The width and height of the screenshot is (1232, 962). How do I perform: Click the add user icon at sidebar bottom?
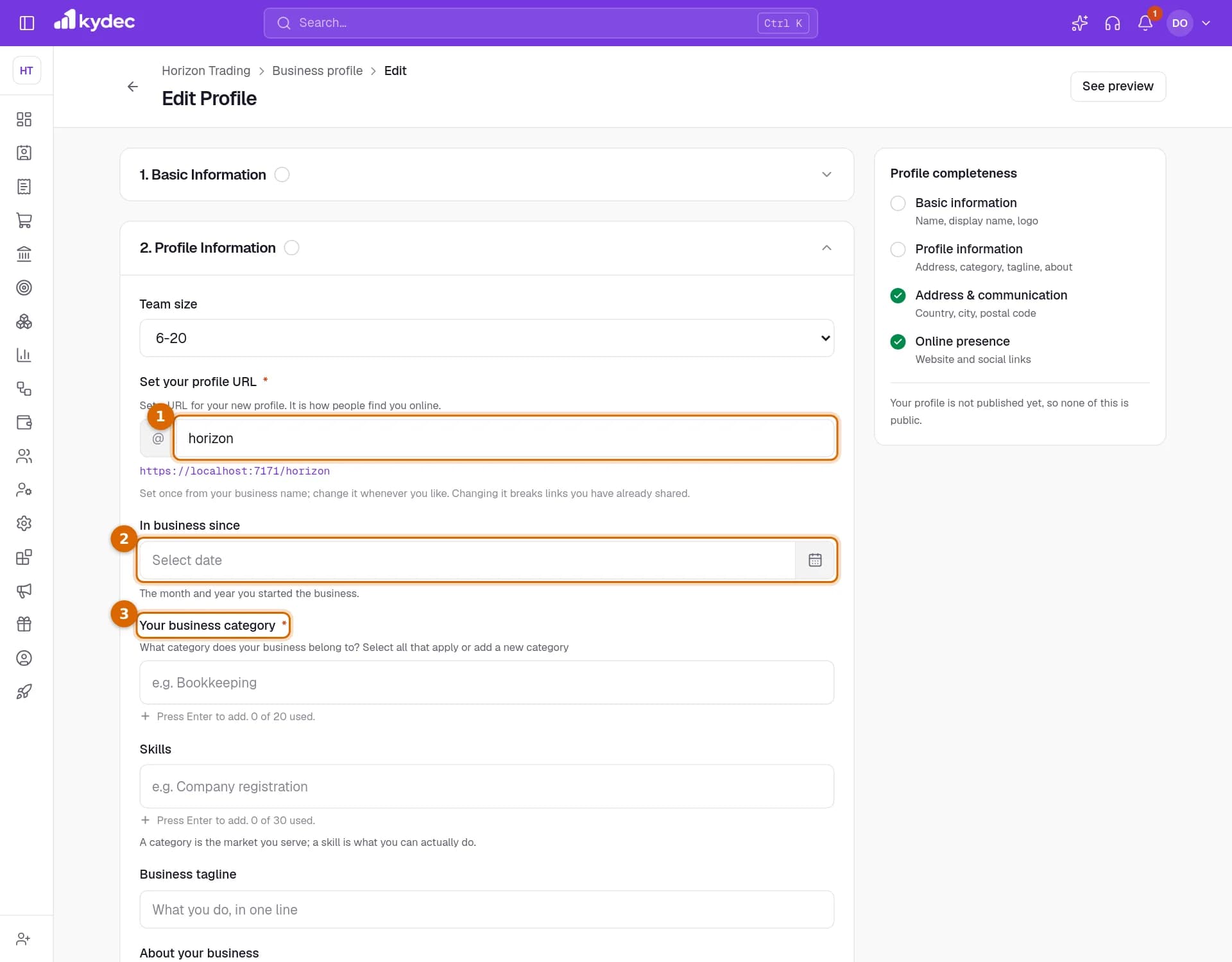tap(24, 939)
